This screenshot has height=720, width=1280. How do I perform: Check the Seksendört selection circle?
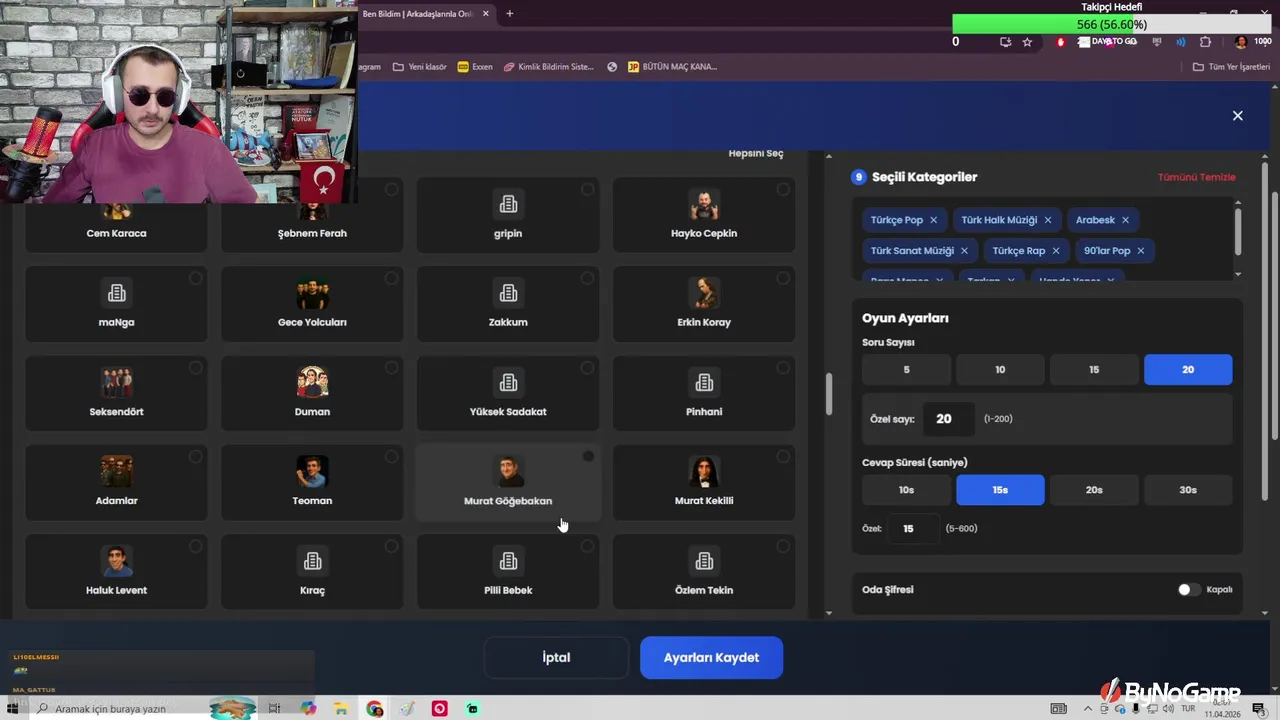[196, 367]
